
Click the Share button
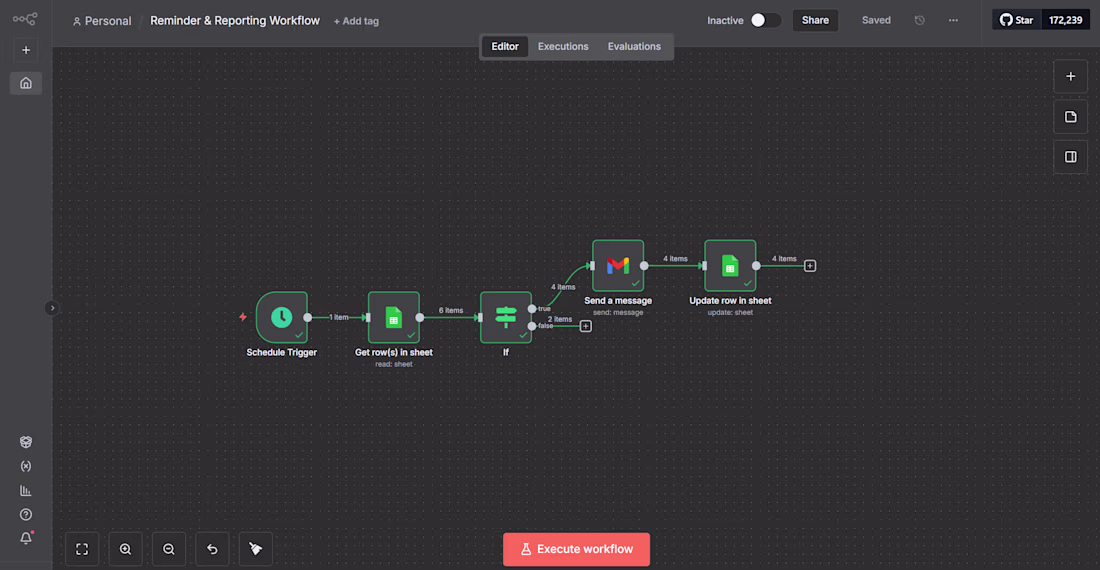pyautogui.click(x=815, y=20)
